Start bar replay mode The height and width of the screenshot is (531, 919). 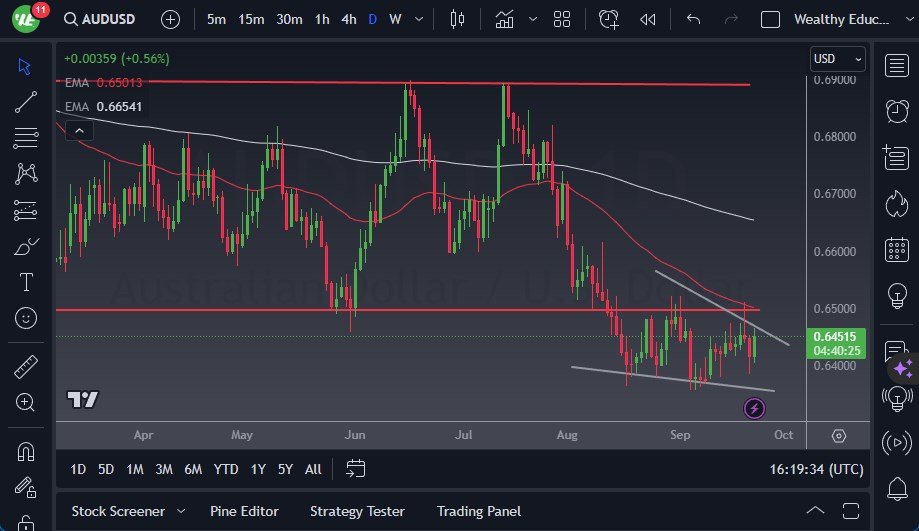[648, 19]
